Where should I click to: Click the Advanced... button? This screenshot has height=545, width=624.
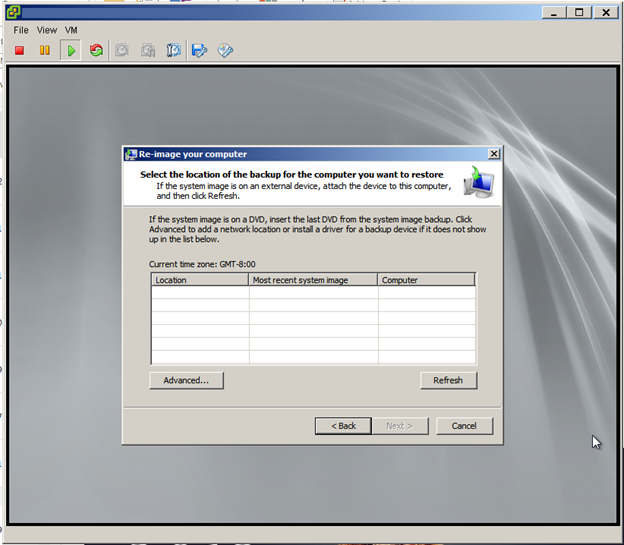[186, 381]
